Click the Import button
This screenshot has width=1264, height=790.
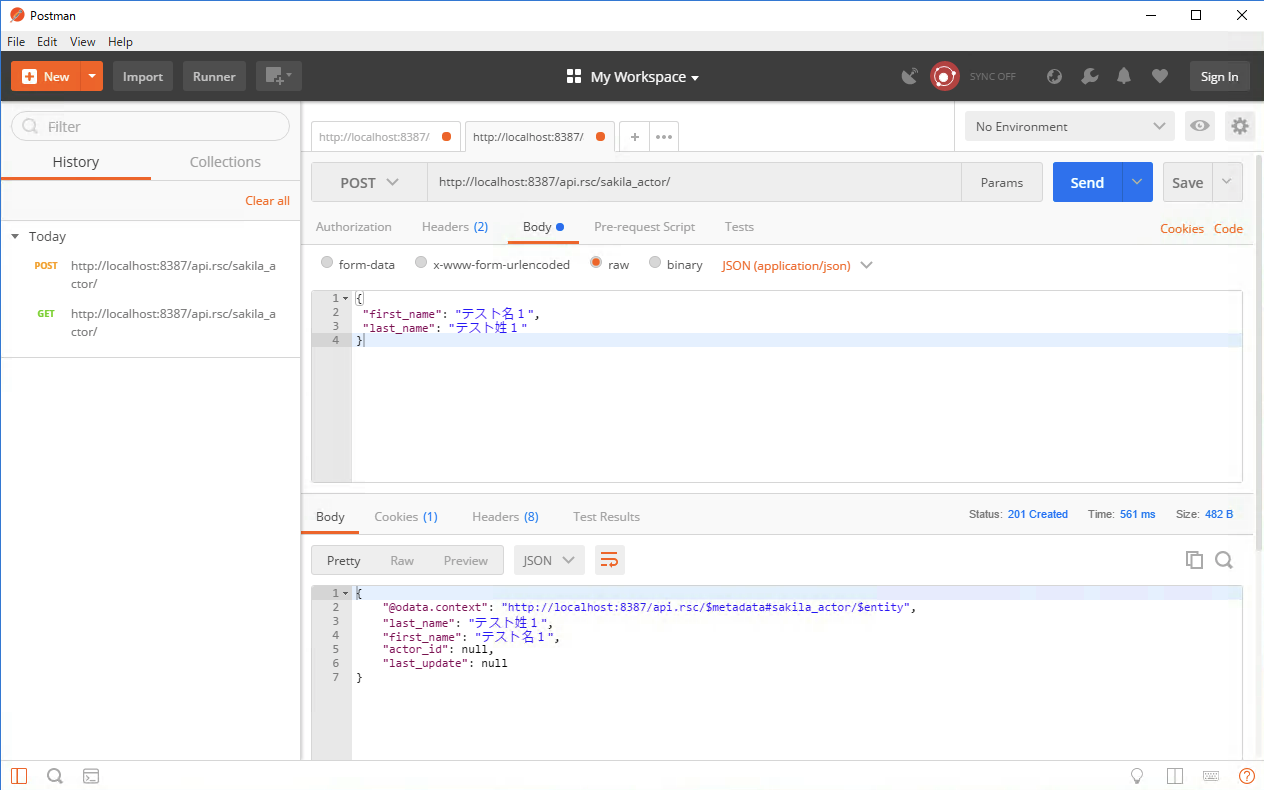[143, 76]
